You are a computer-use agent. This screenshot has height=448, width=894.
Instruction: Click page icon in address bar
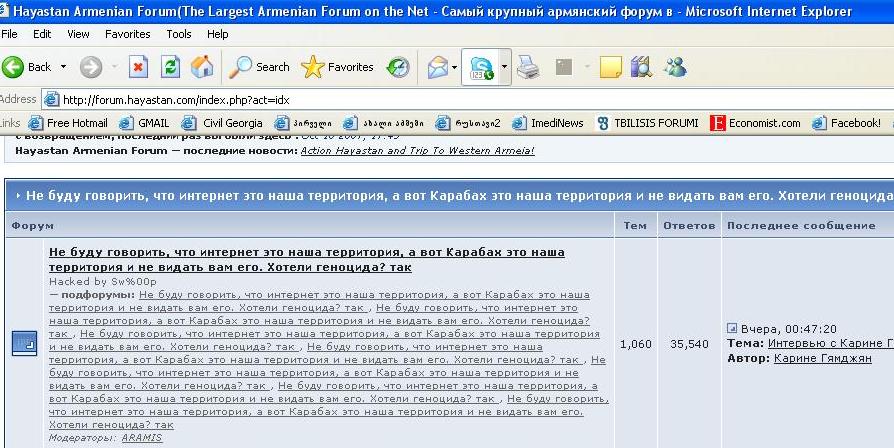(x=51, y=100)
